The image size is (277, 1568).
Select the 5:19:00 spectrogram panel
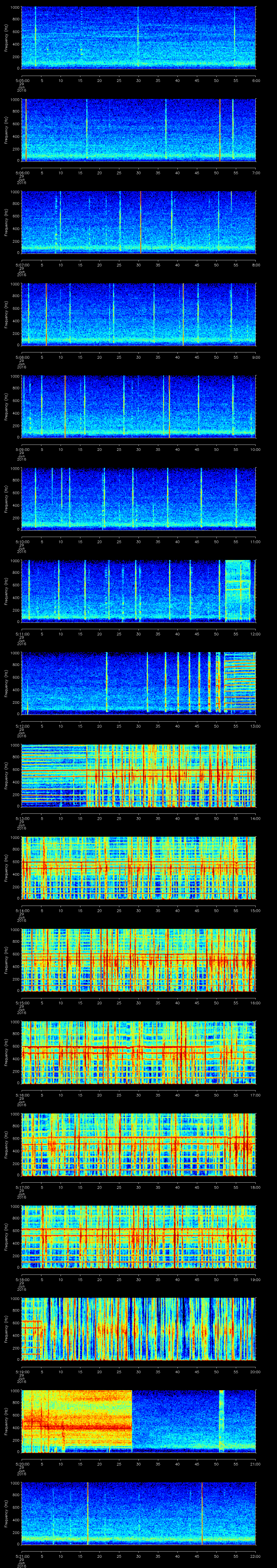point(139,1329)
